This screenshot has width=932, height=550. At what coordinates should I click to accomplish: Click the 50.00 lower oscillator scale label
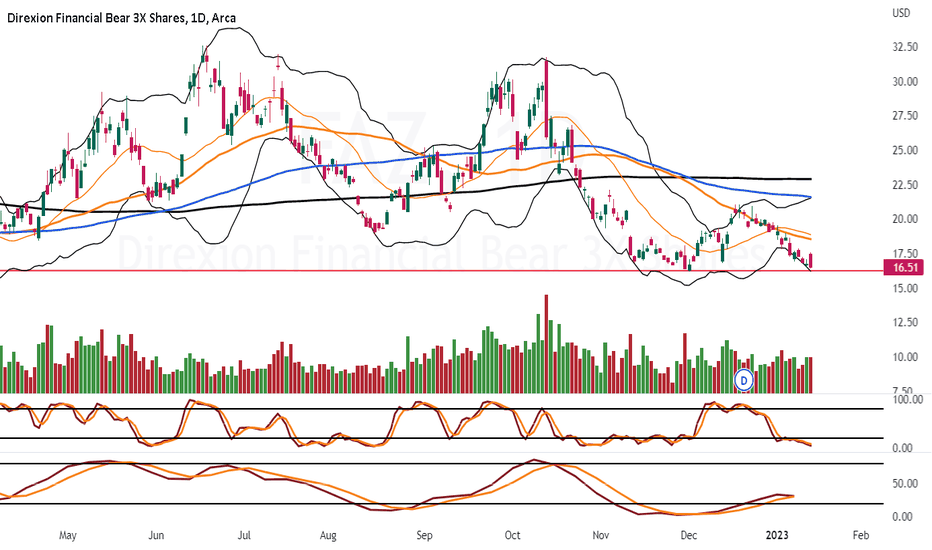[x=905, y=483]
